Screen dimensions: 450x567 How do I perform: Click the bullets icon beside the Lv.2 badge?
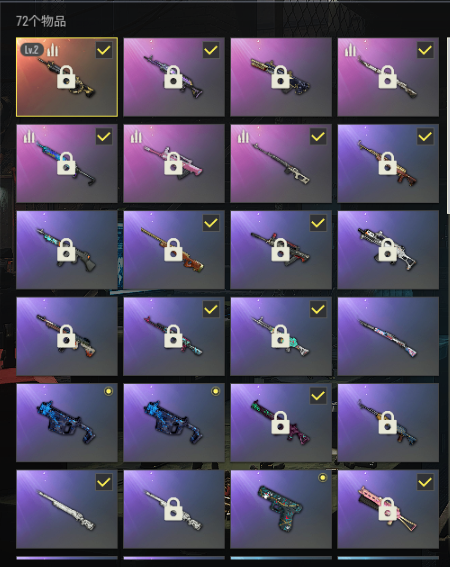click(53, 50)
